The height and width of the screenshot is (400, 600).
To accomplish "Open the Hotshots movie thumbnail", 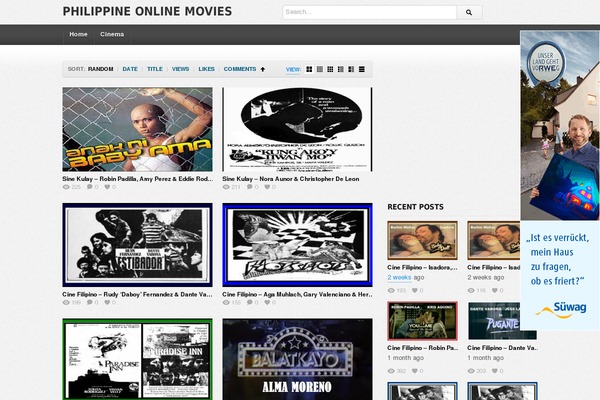I will click(x=297, y=245).
